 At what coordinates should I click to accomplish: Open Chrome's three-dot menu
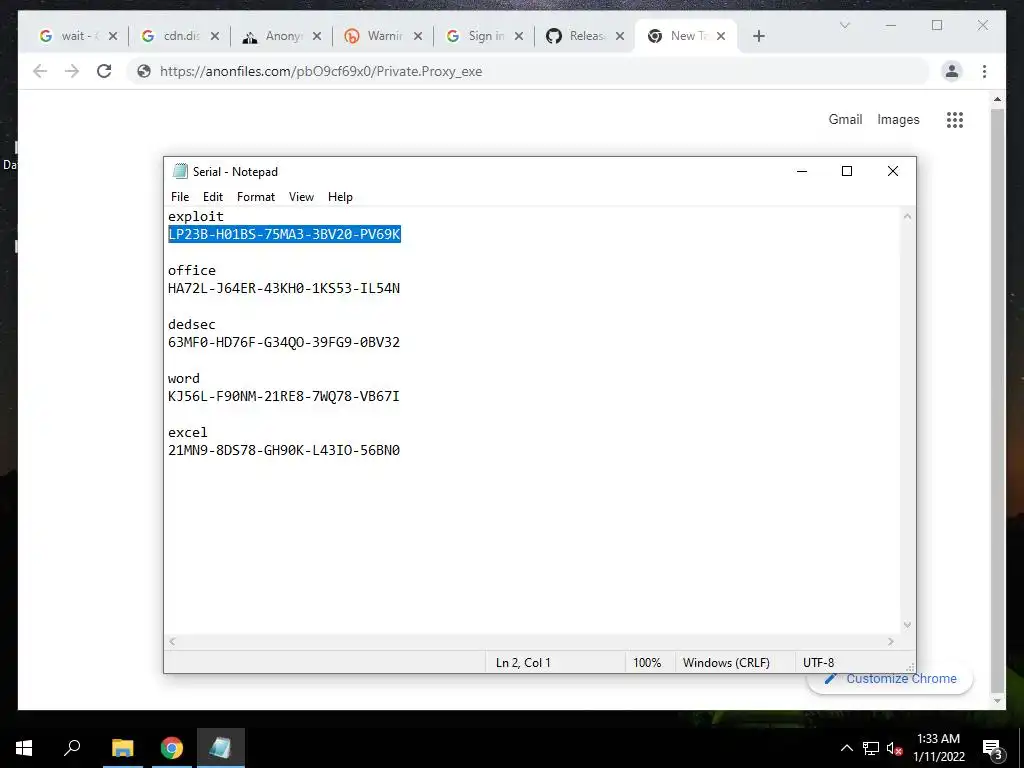[984, 71]
